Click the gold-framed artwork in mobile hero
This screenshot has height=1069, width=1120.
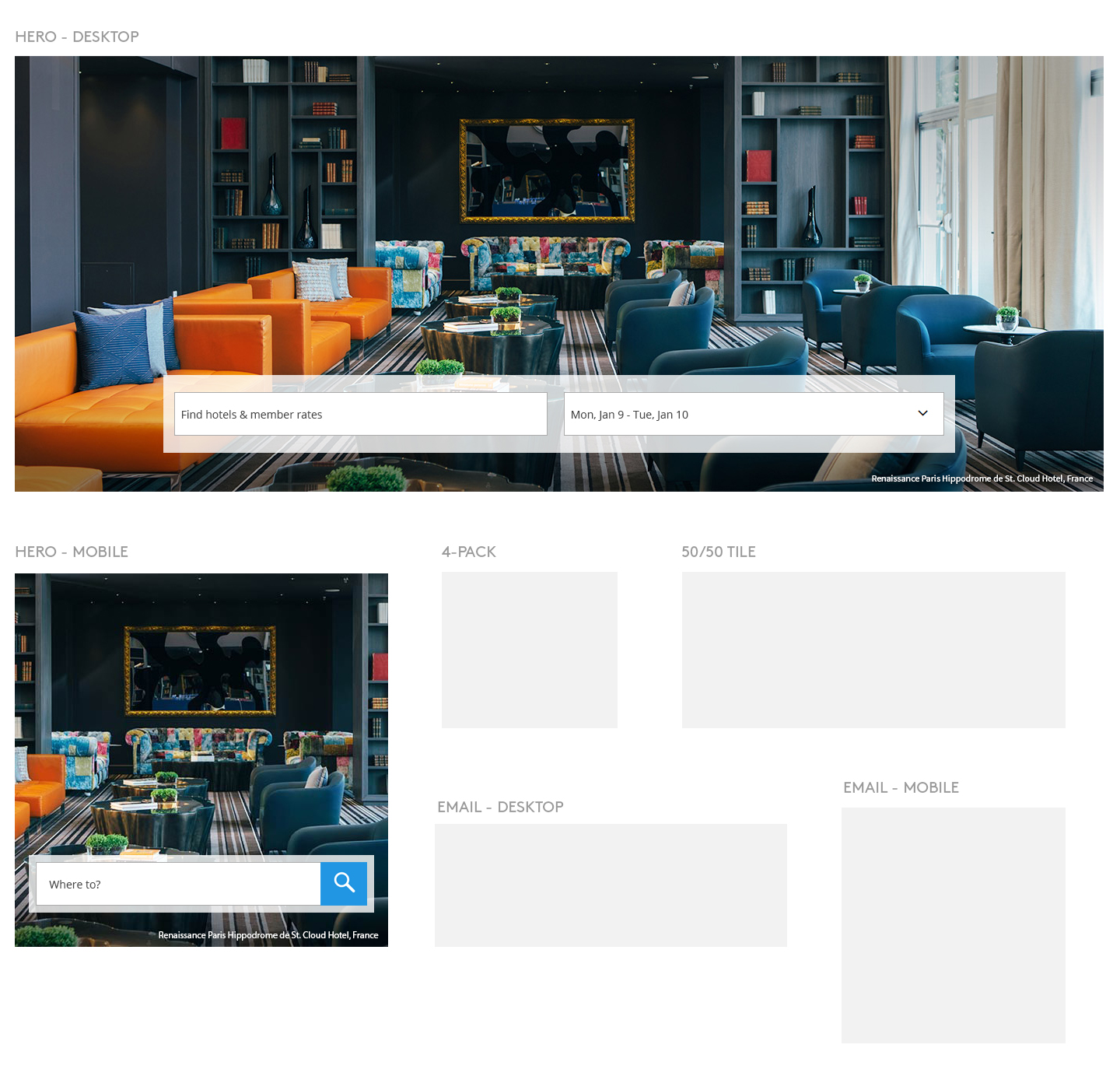(201, 670)
